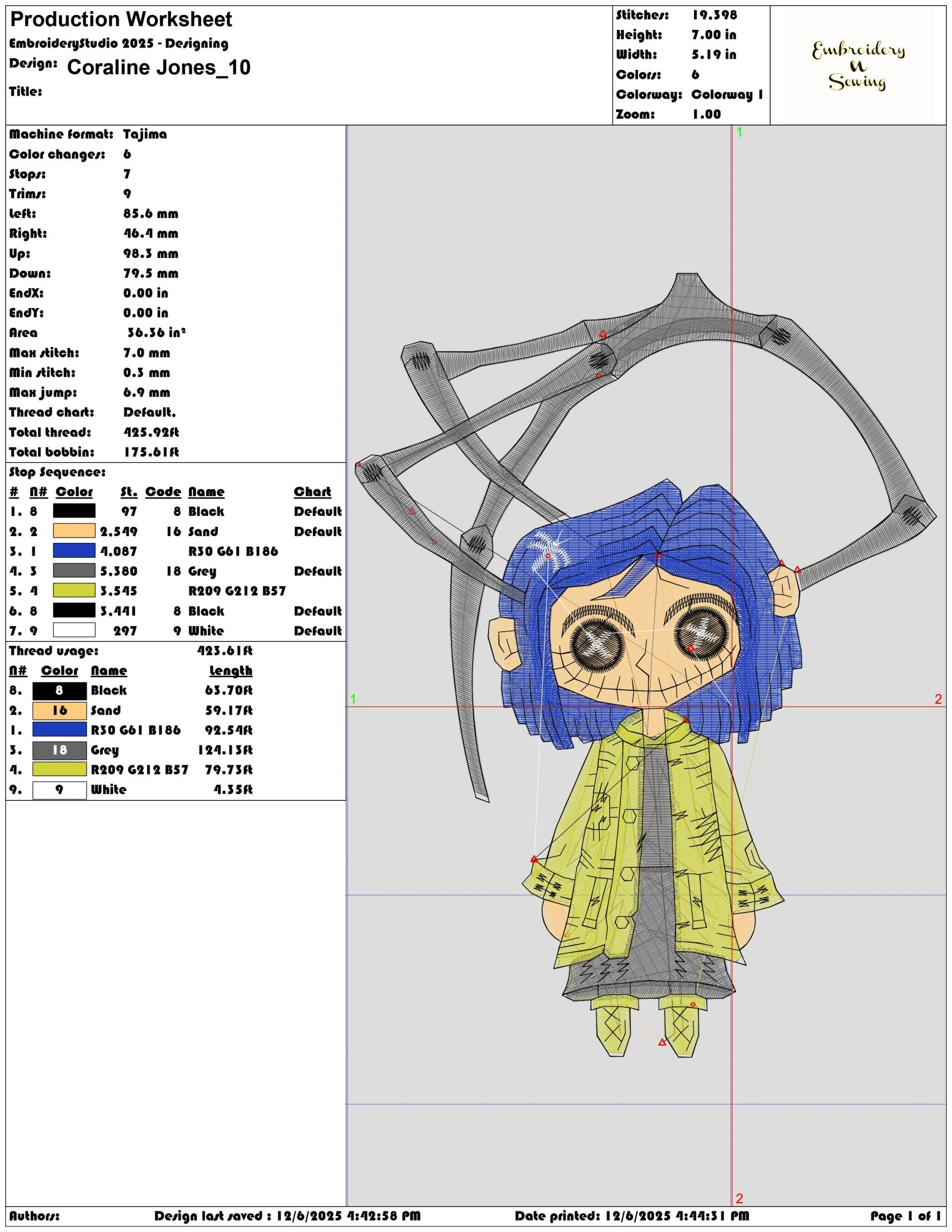This screenshot has height=1232, width=952.
Task: Click the Embroidery N Sewing logo
Action: coord(858,65)
